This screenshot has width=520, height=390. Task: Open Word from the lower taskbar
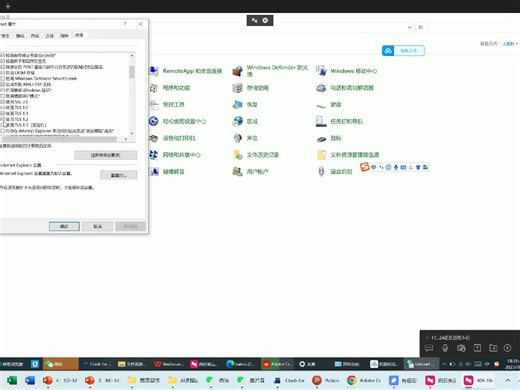pos(30,380)
